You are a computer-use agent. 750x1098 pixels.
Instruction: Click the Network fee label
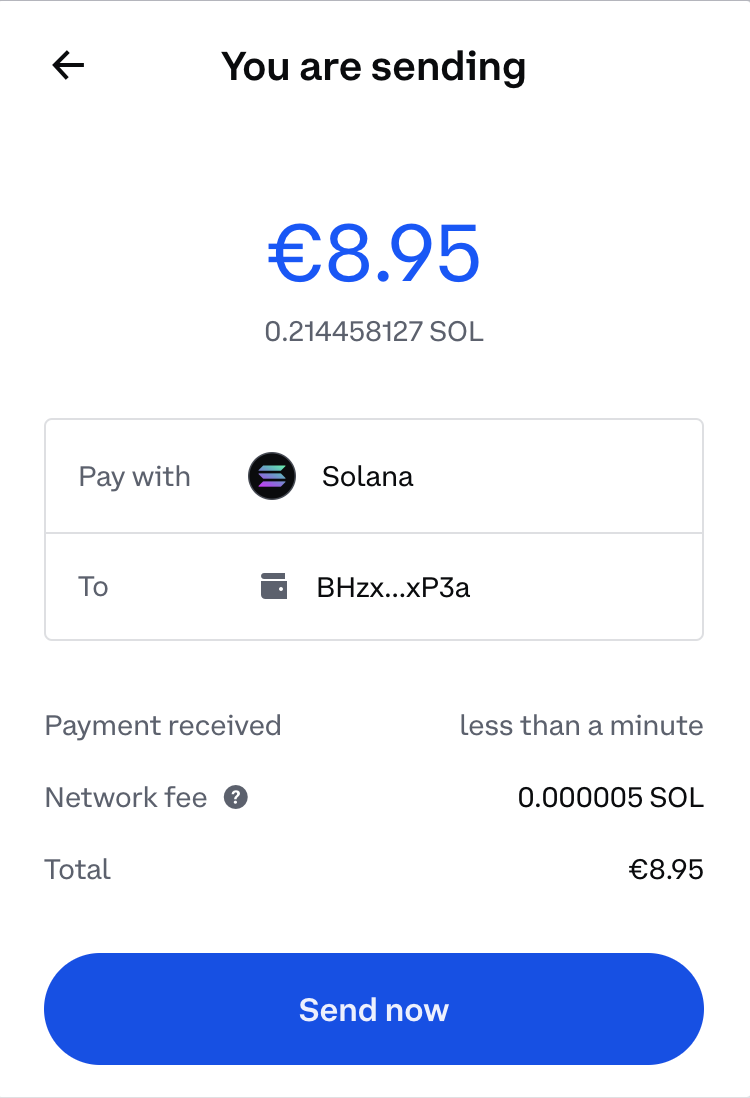click(126, 798)
